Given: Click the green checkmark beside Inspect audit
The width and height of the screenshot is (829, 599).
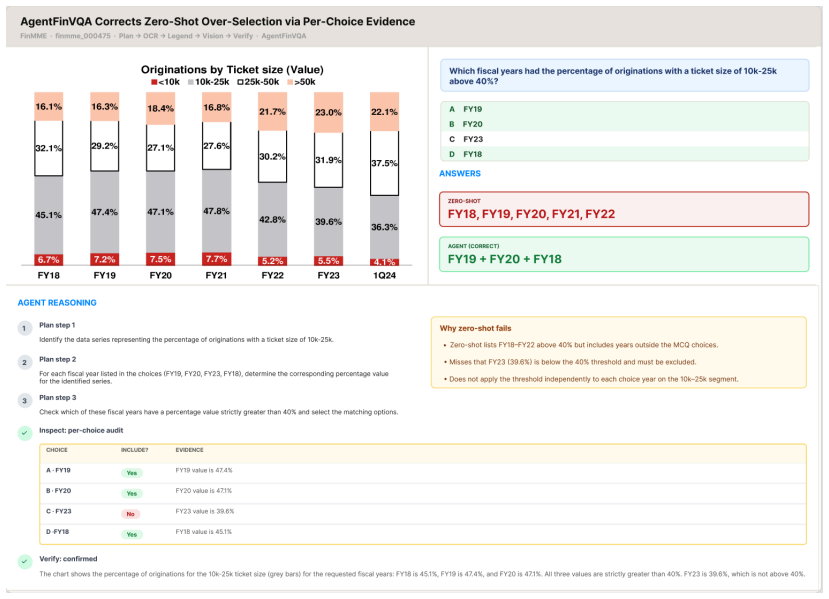Looking at the screenshot, I should (25, 433).
